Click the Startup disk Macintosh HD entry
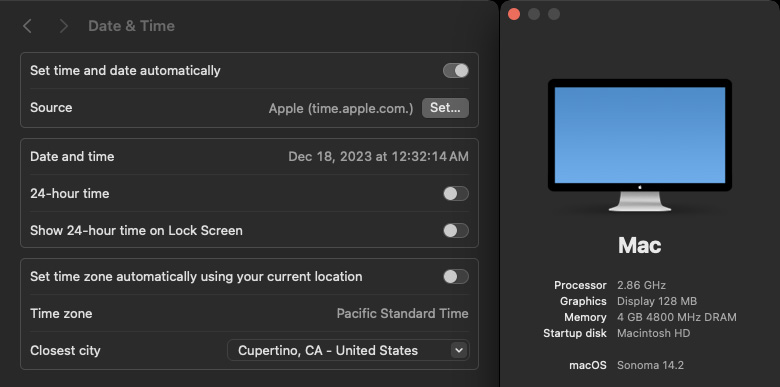 tap(617, 333)
